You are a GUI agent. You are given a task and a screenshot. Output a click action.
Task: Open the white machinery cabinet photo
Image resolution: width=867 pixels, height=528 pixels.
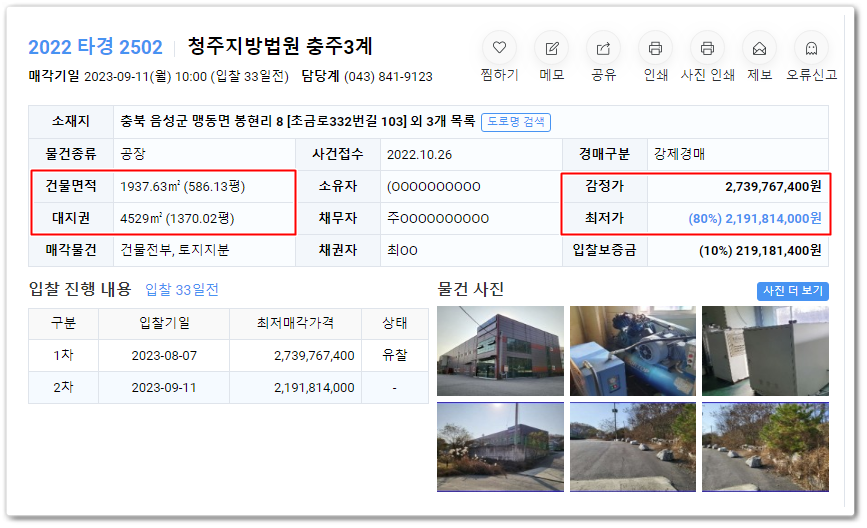pyautogui.click(x=765, y=351)
